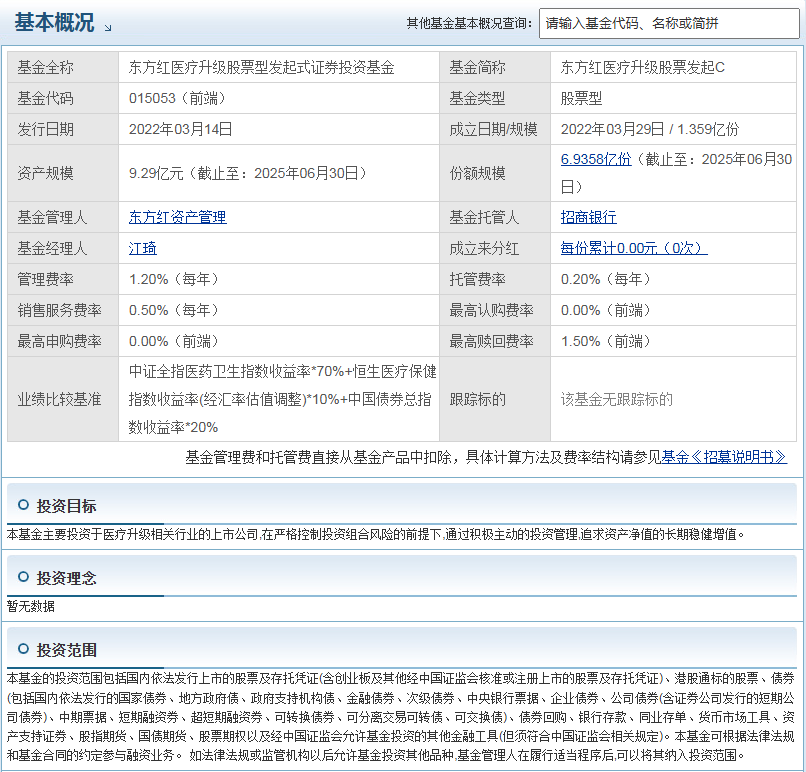Click the small arrow icon beside 基本概况

coord(108,28)
